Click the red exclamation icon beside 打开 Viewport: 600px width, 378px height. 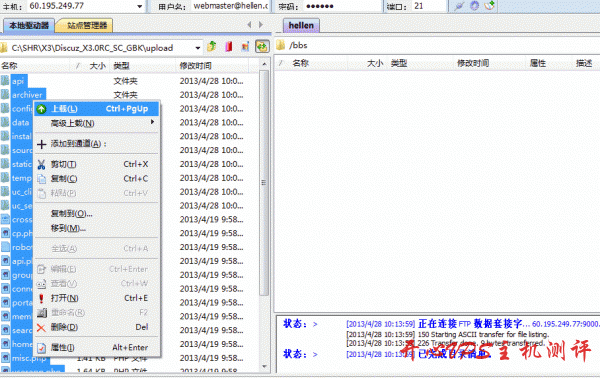click(41, 298)
